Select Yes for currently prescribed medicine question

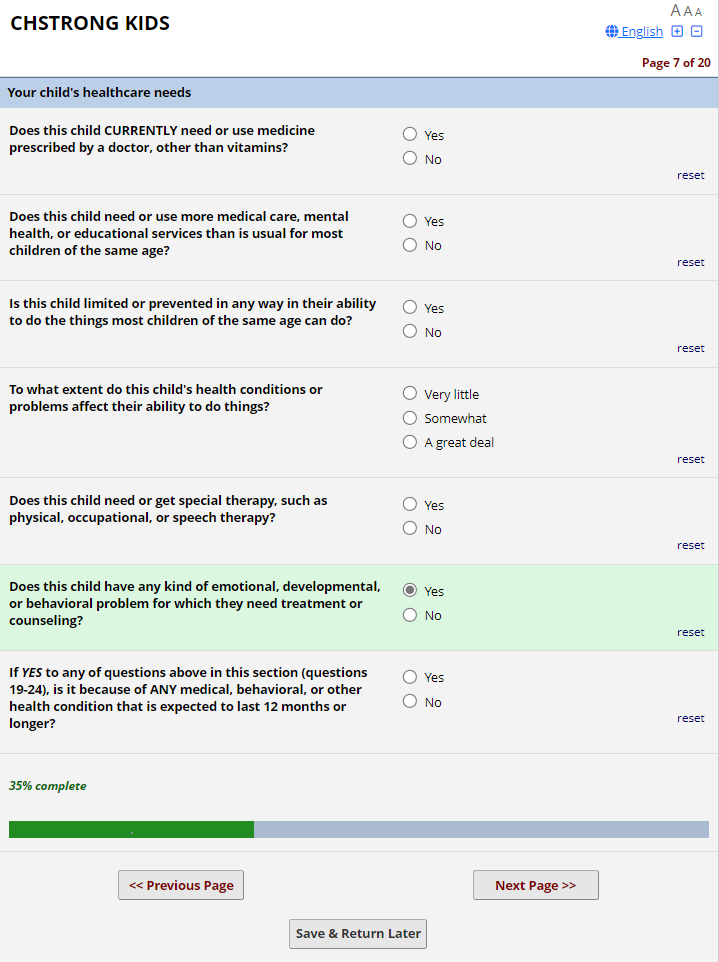[x=410, y=134]
